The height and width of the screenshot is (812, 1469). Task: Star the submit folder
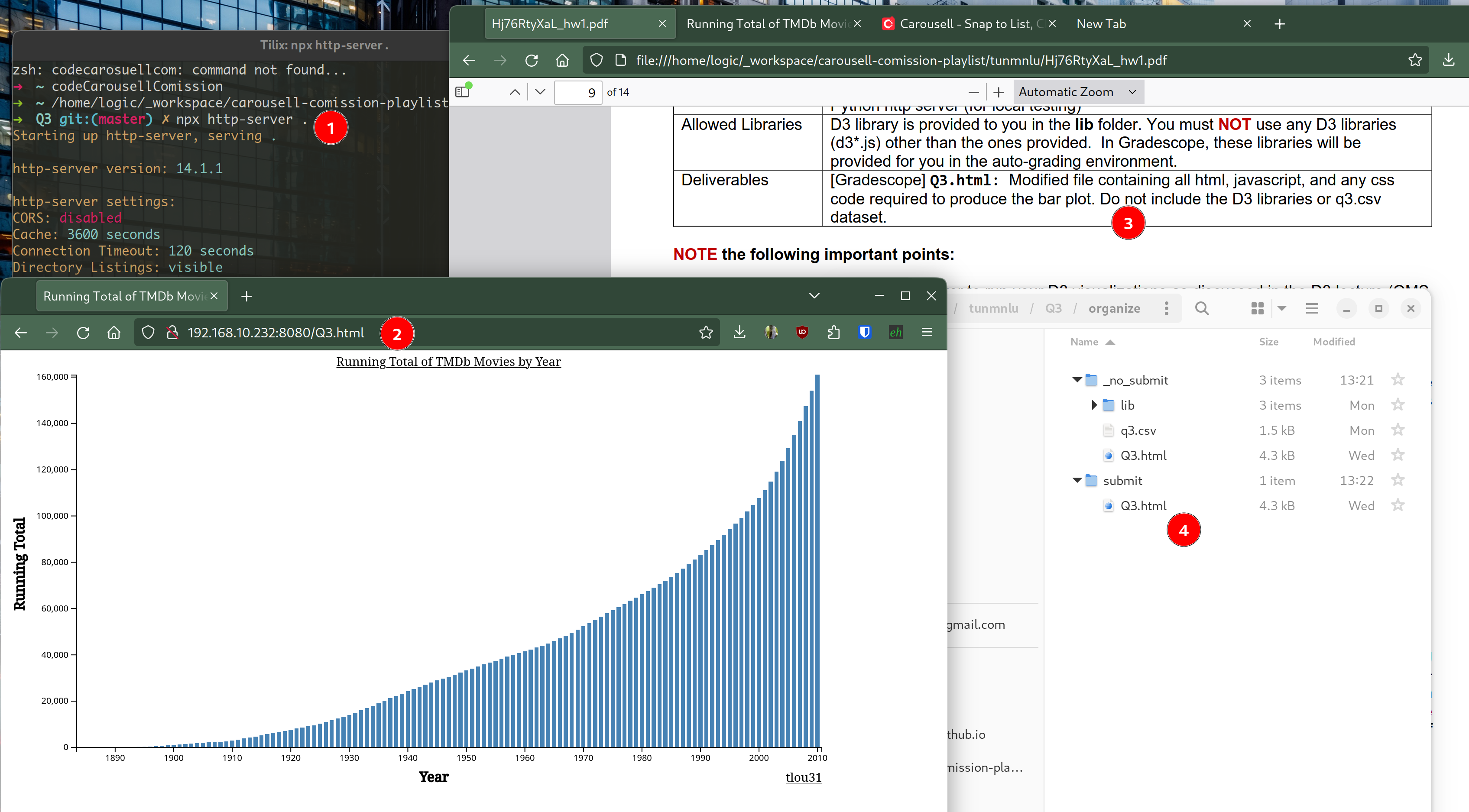(1398, 480)
